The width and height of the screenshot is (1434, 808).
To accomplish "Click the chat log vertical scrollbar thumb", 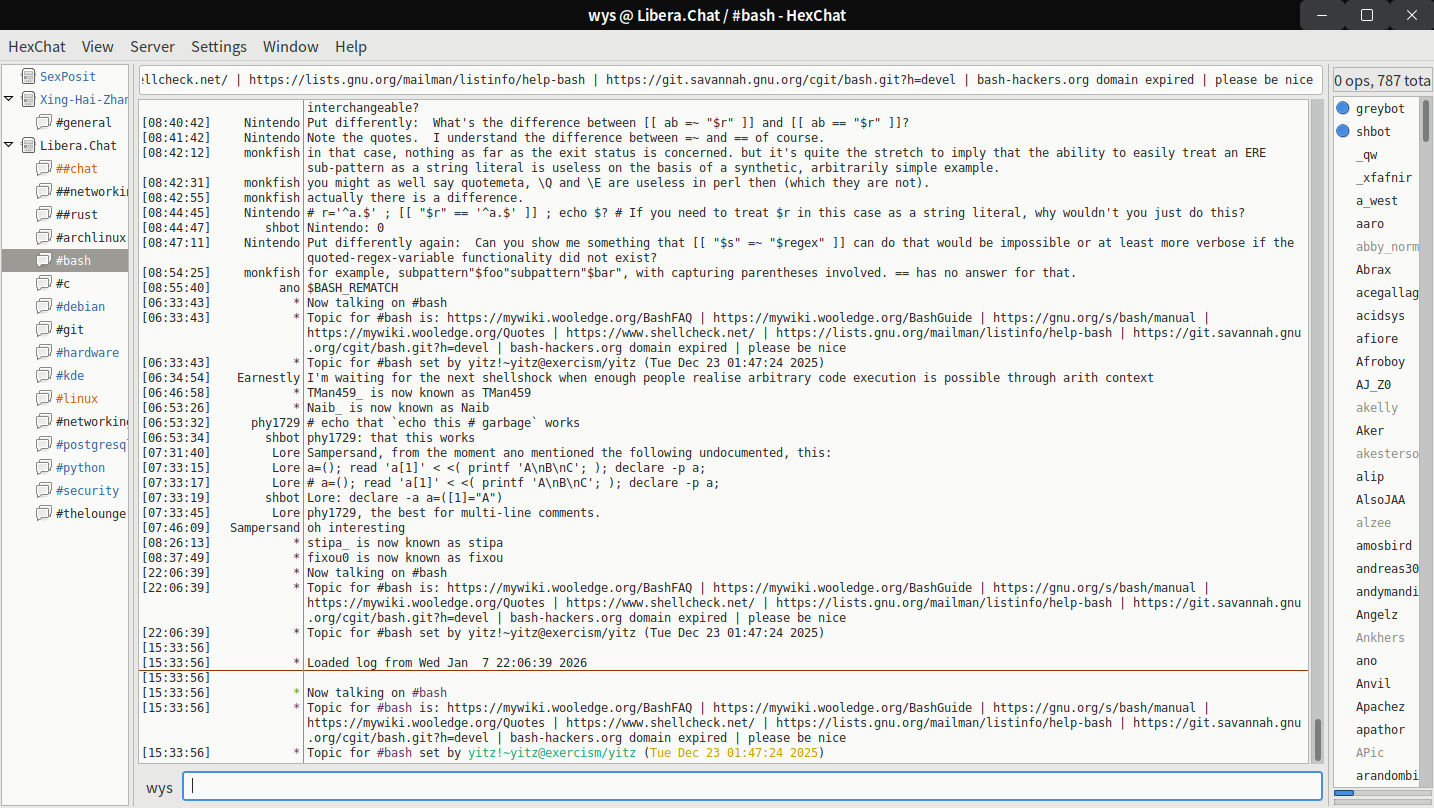I will click(1317, 739).
